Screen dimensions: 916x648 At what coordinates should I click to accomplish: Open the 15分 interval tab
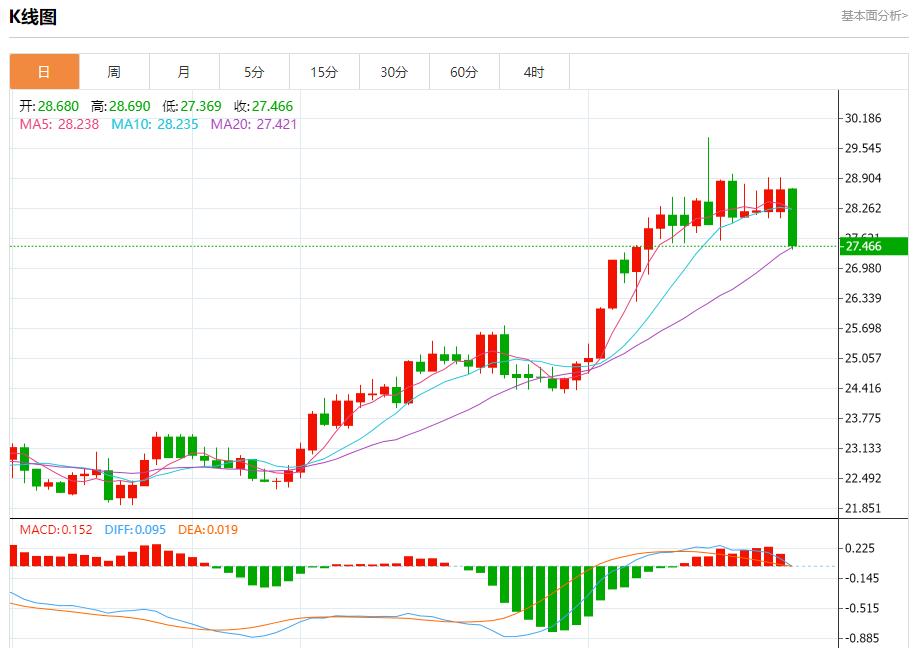pos(325,72)
